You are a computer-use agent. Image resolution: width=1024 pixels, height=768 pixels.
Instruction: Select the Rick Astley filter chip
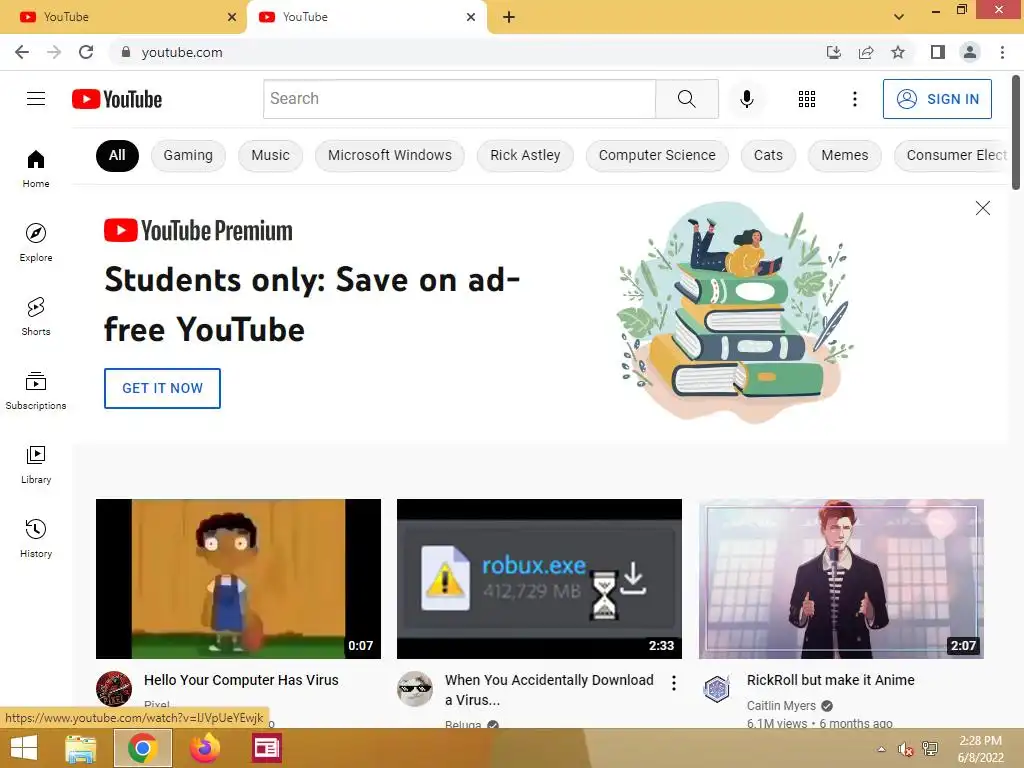coord(525,155)
